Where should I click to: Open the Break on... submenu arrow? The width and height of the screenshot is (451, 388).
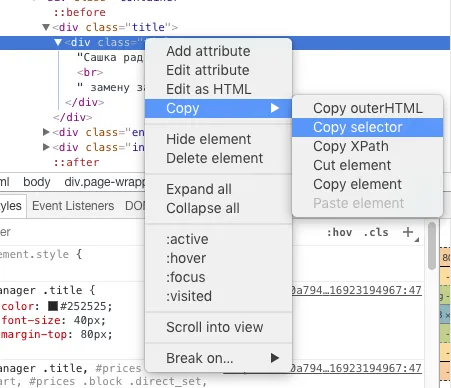click(x=275, y=358)
